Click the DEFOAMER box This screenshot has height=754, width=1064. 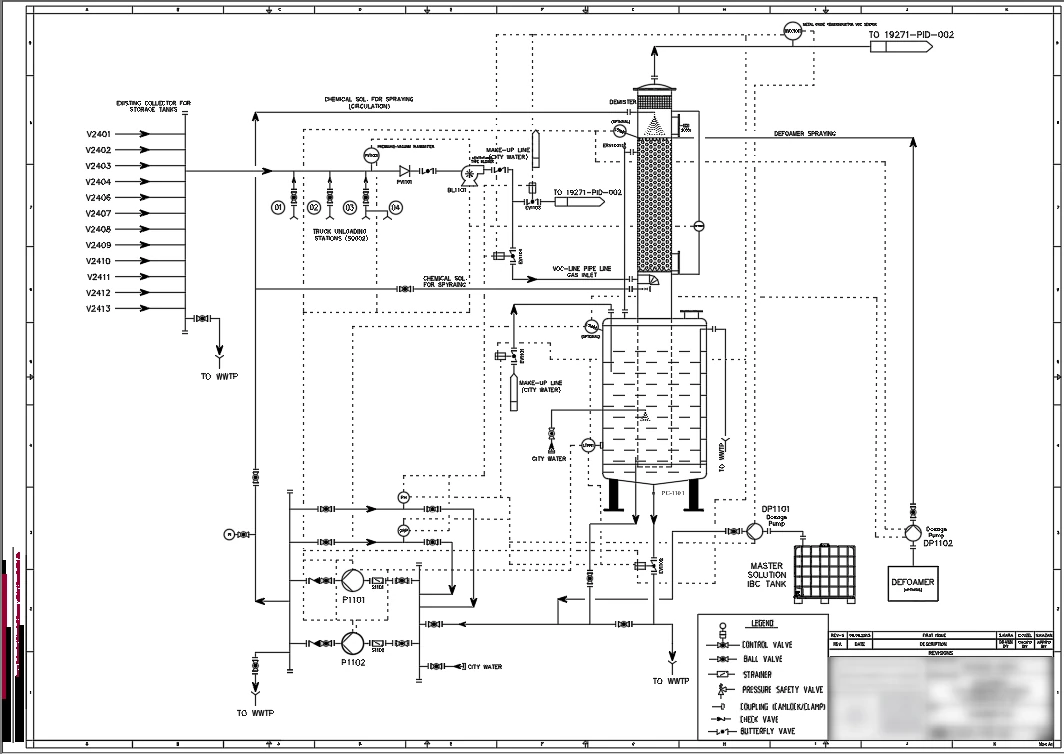(913, 583)
